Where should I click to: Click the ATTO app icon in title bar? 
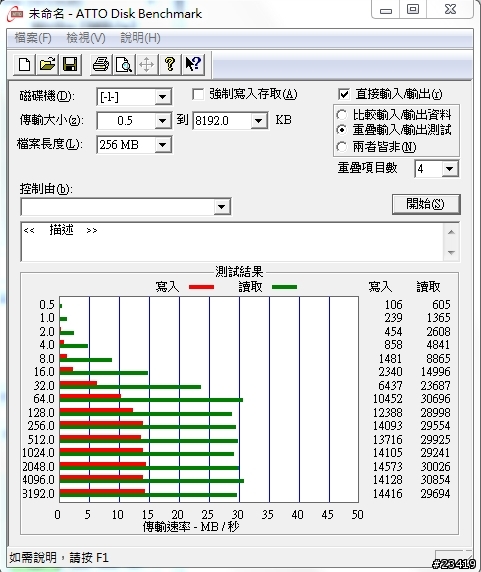coord(16,14)
